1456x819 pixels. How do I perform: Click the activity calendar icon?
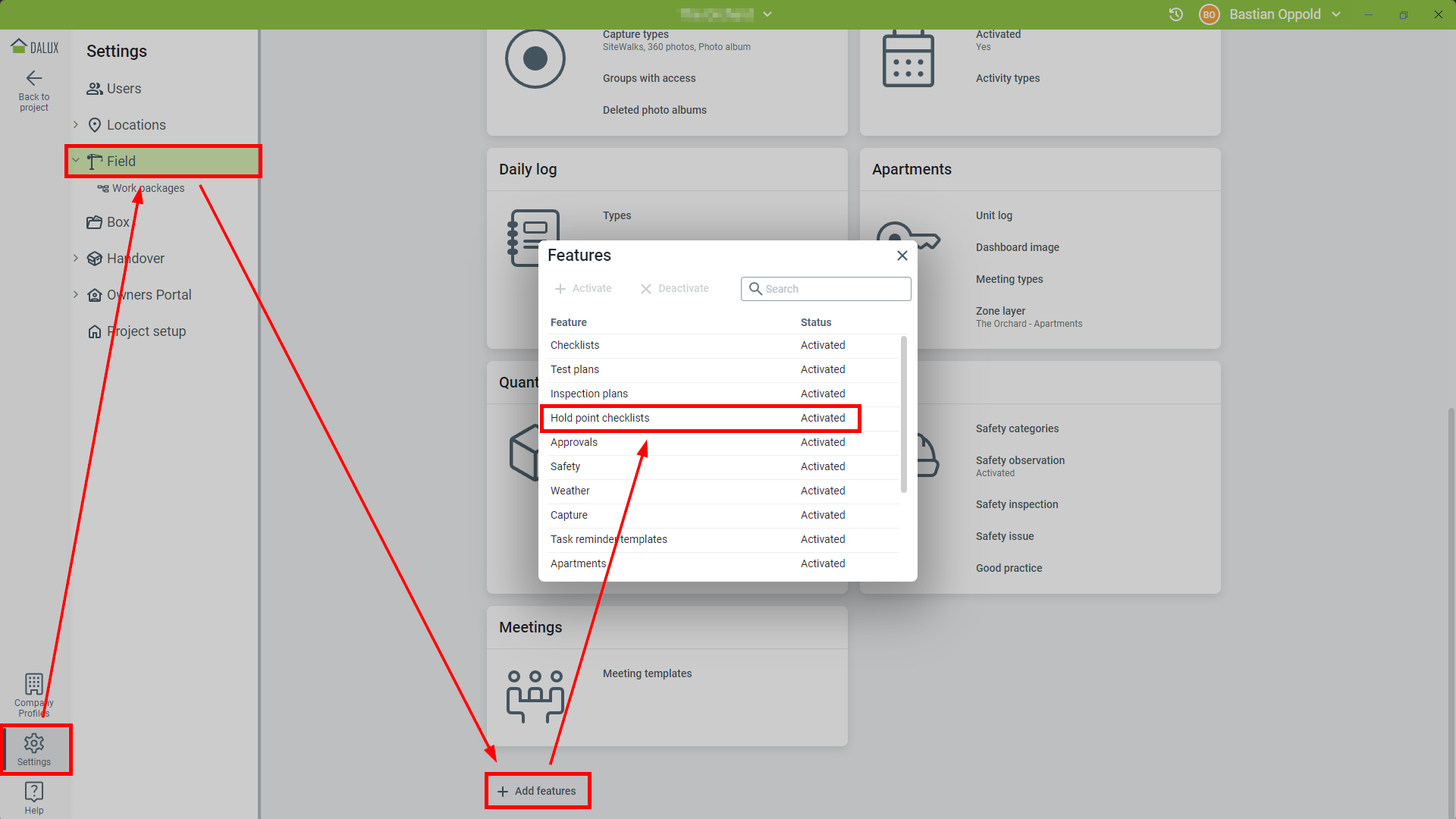coord(908,59)
